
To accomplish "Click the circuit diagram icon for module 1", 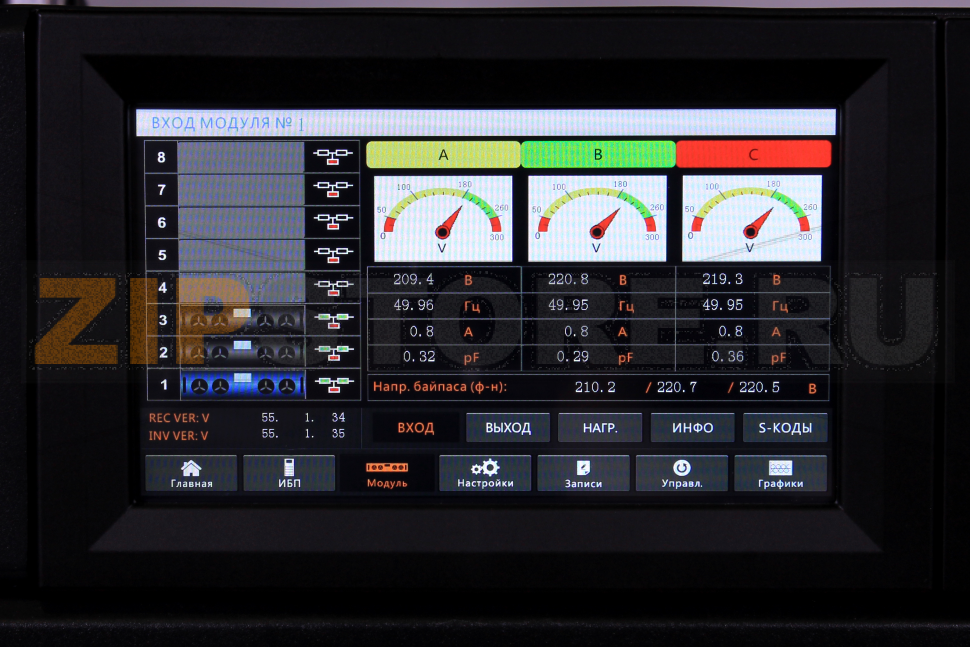I will tap(334, 384).
